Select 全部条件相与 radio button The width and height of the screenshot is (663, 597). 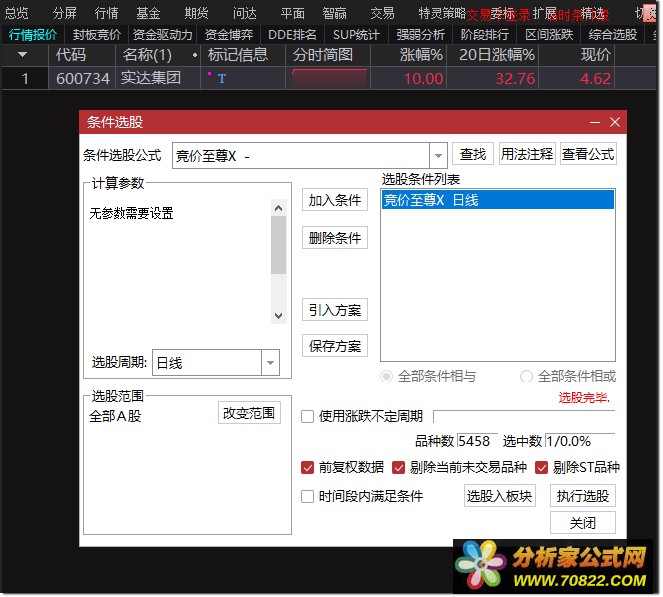click(x=386, y=376)
